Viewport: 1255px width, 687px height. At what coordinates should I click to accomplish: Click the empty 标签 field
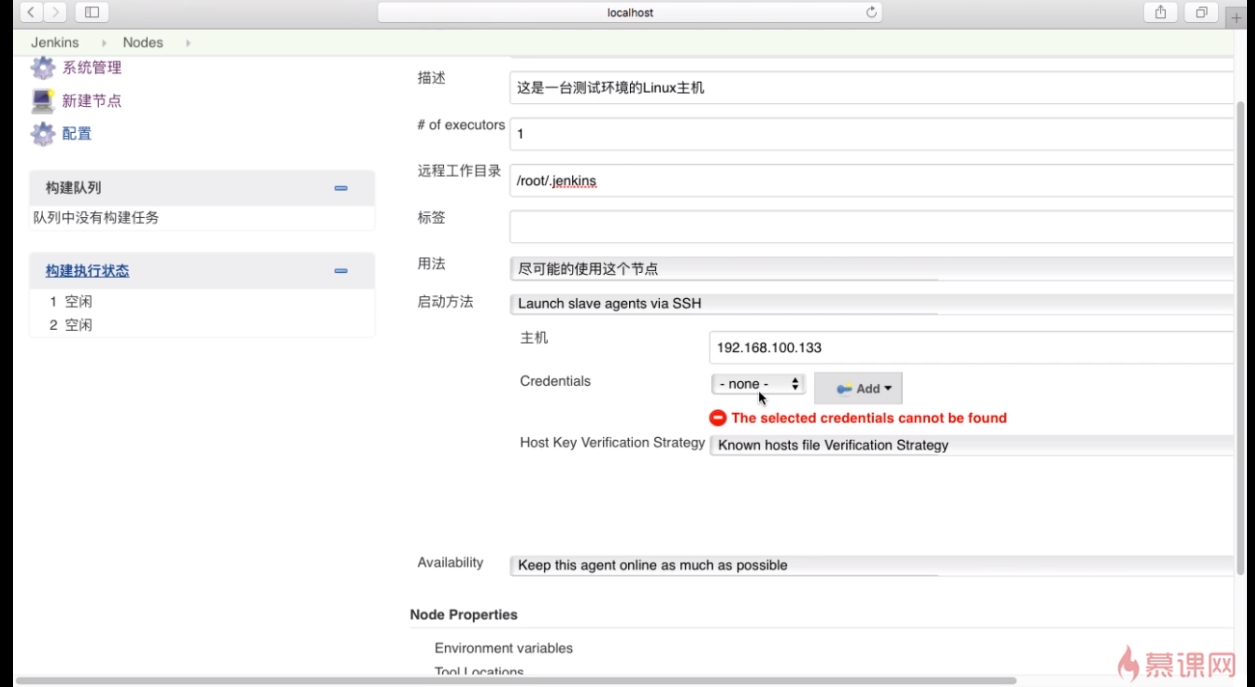871,227
